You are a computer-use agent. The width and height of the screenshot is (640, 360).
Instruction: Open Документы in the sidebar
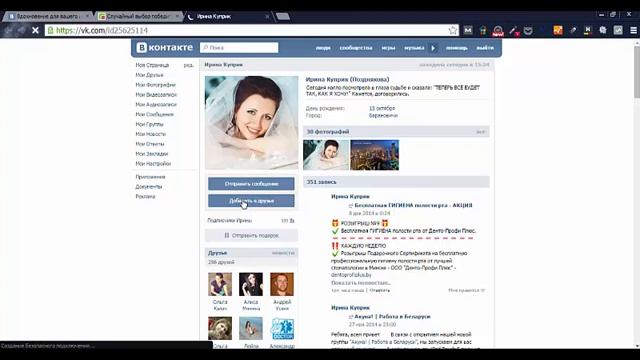tap(149, 187)
